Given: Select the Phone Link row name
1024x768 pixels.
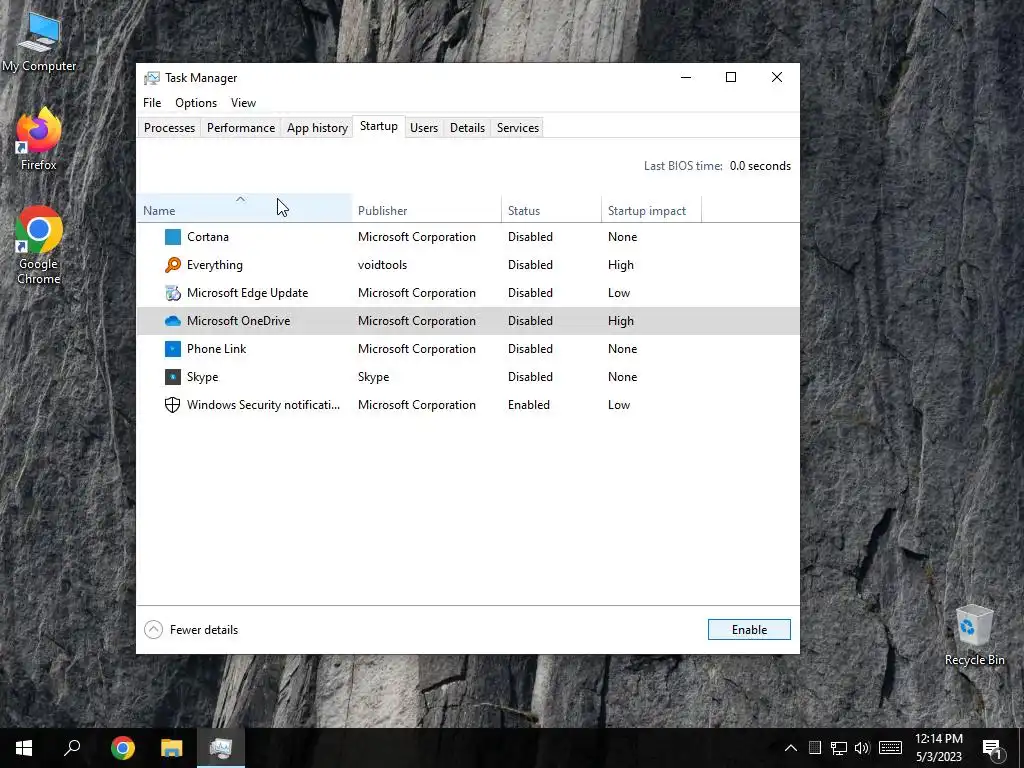Looking at the screenshot, I should 216,349.
